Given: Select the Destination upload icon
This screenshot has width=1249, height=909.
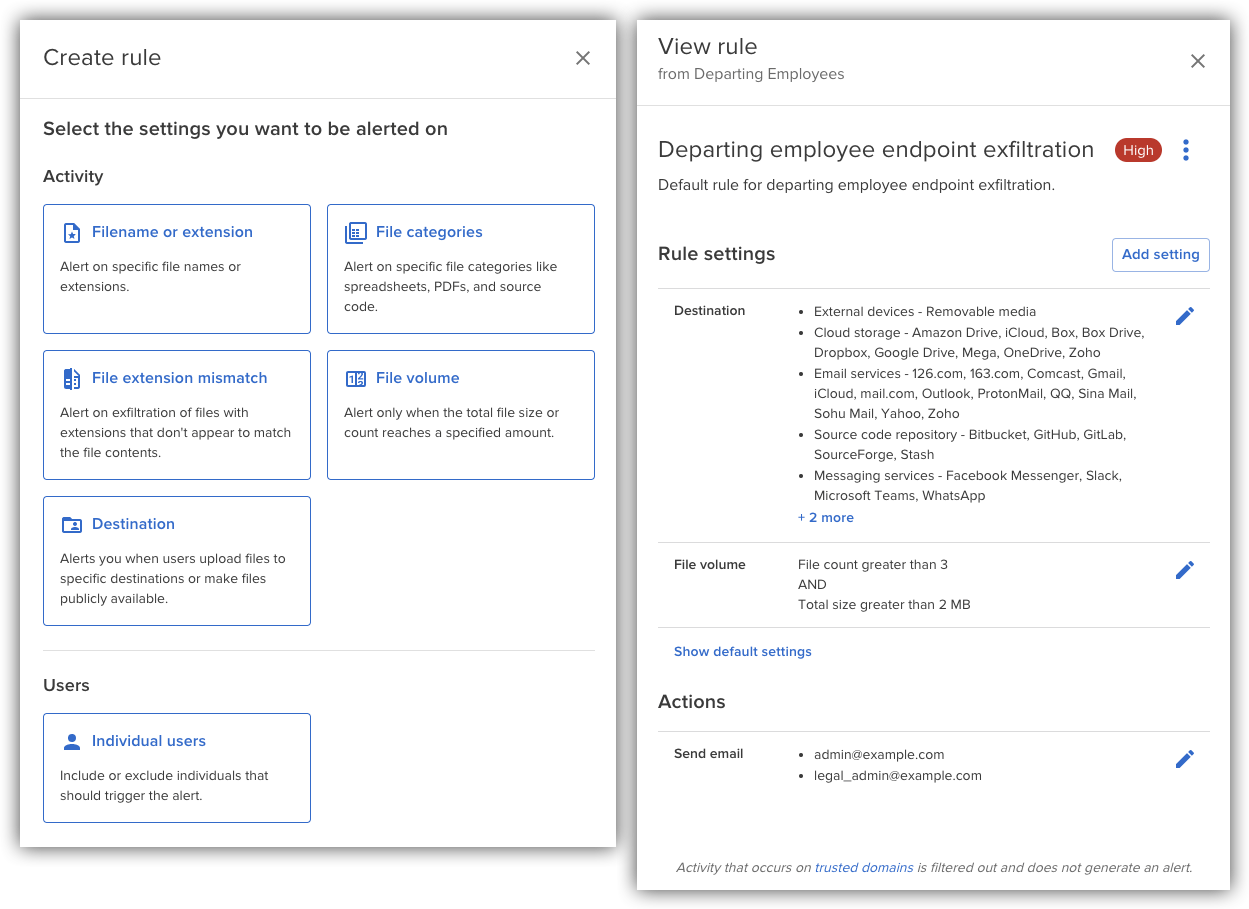Looking at the screenshot, I should tap(71, 524).
